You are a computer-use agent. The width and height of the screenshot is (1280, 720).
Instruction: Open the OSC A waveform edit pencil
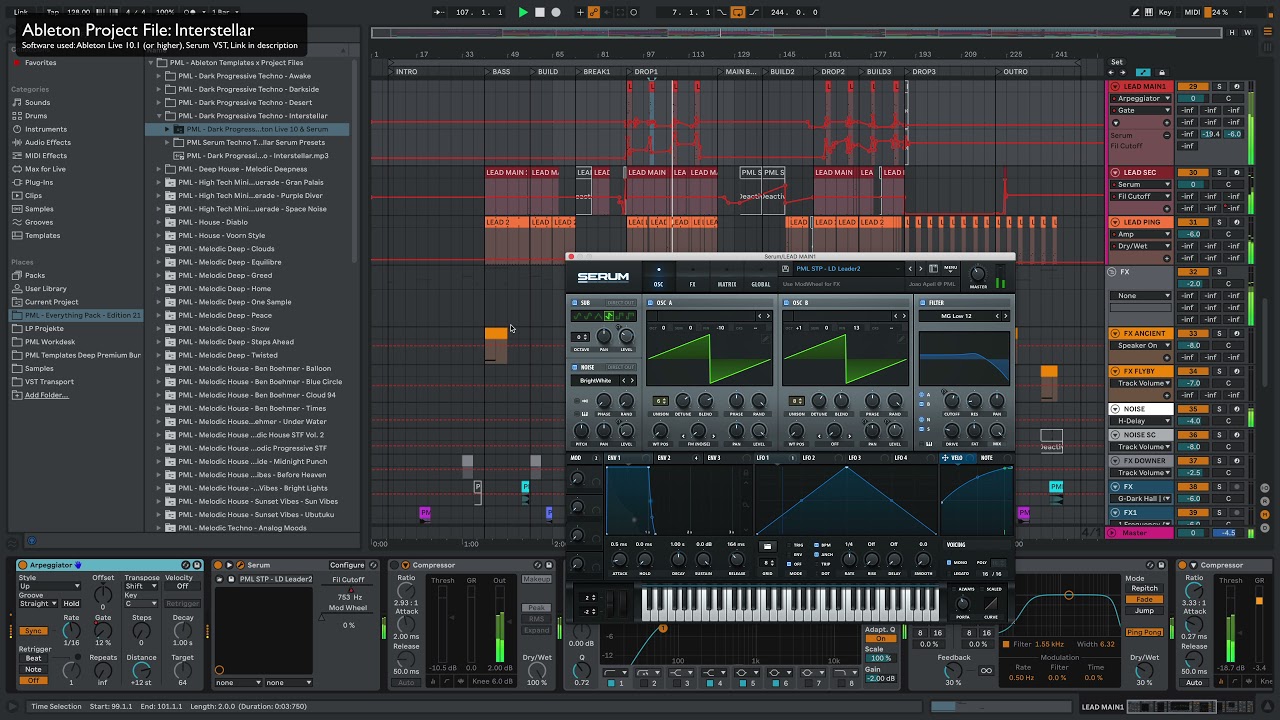(766, 339)
